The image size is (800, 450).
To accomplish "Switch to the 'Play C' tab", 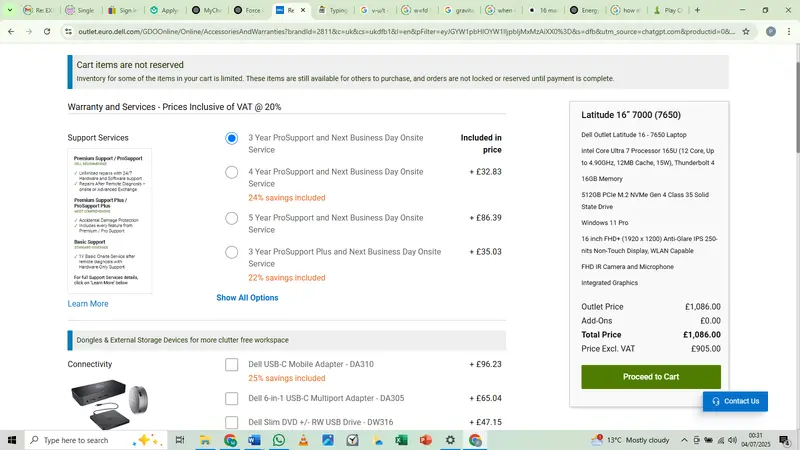I will [668, 10].
